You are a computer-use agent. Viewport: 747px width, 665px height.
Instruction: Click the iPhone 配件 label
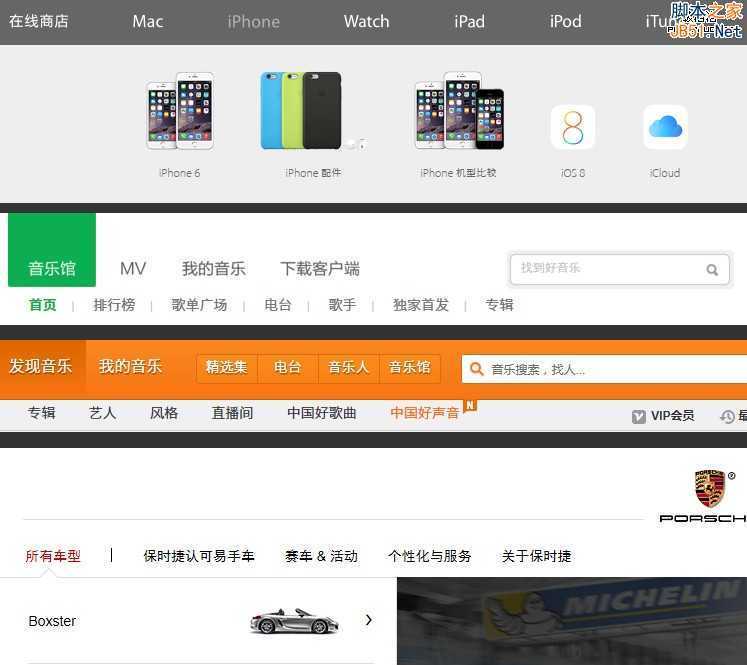313,173
